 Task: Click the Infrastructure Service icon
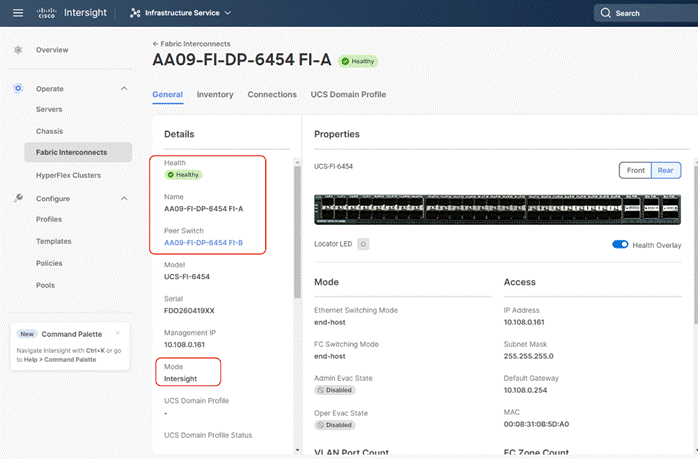(x=135, y=13)
